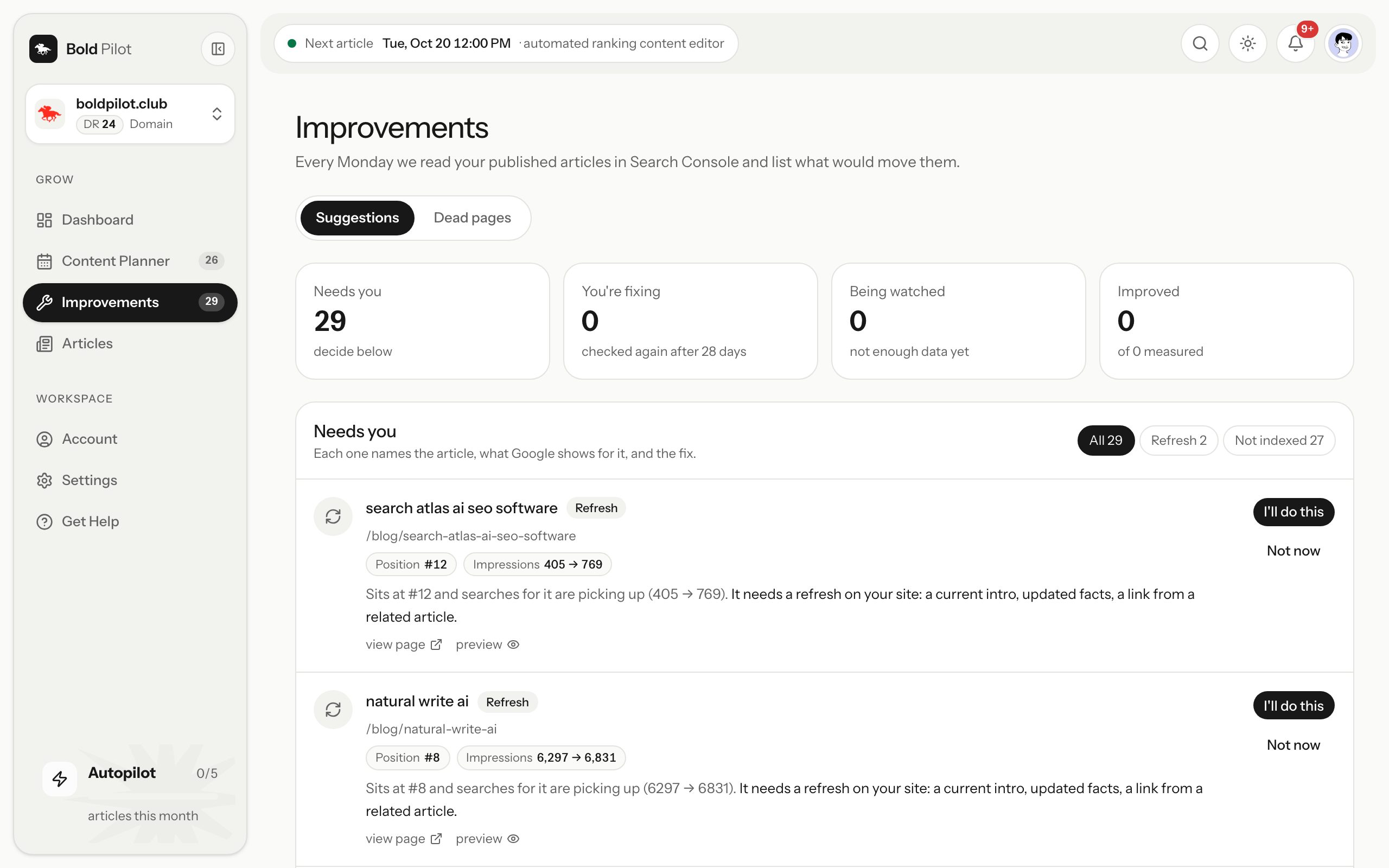Open the user avatar menu
Viewport: 1389px width, 868px height.
point(1343,43)
